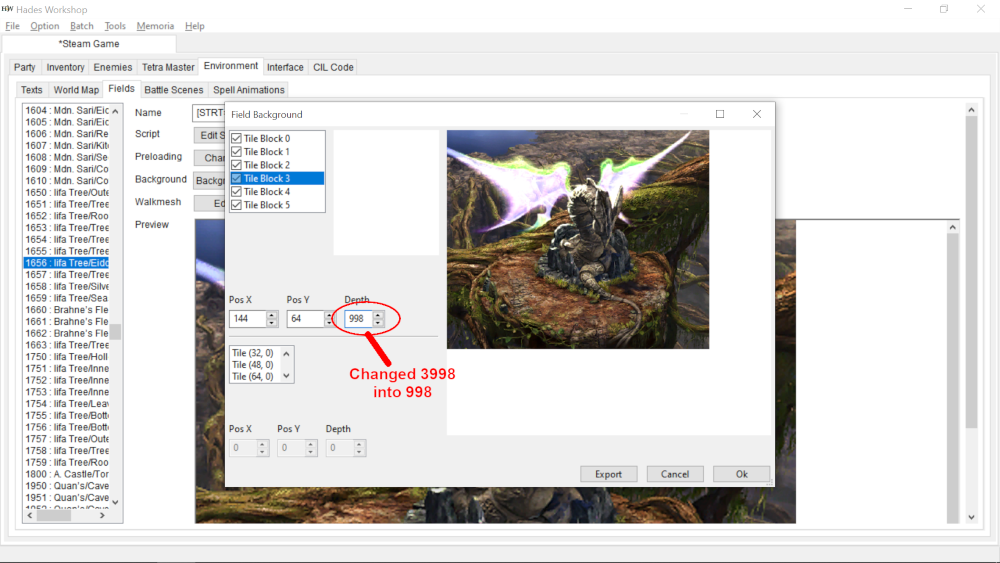Select field 1658 : Iifa Tree/Silve
Viewport: 1000px width, 563px height.
66,286
